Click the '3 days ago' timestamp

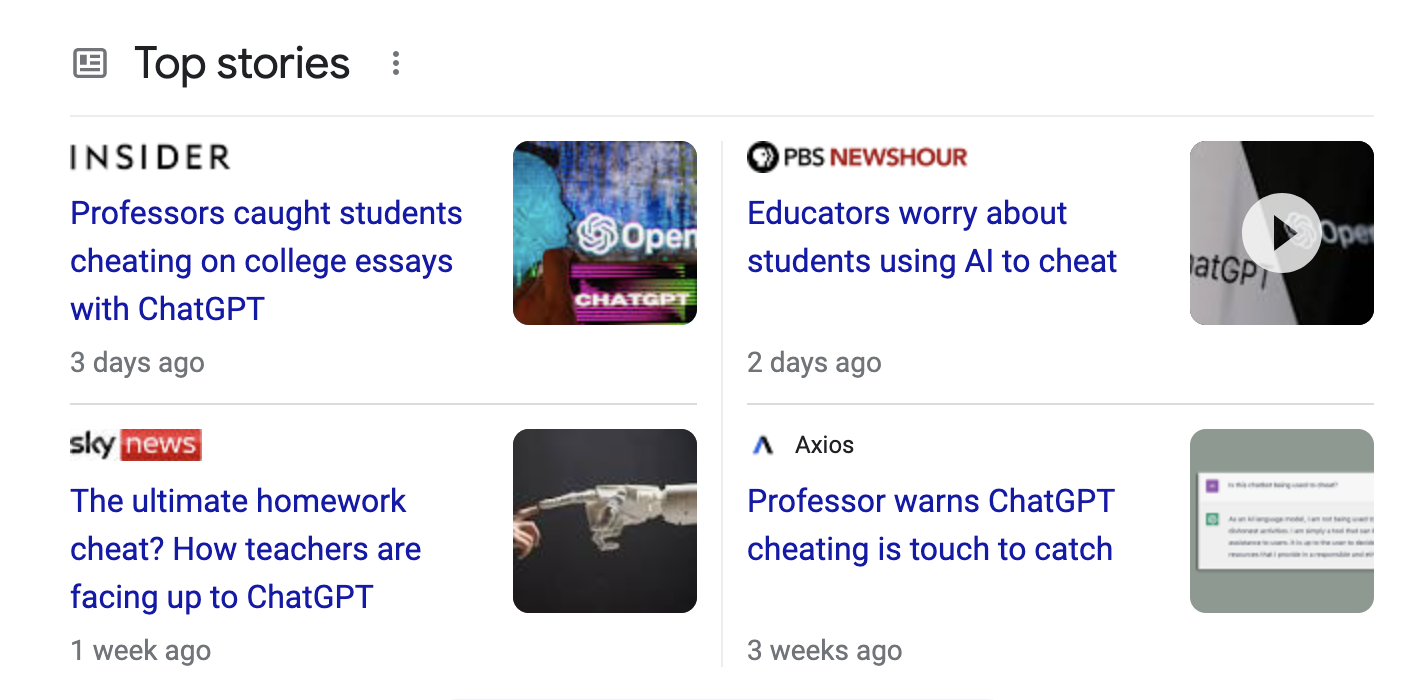137,362
